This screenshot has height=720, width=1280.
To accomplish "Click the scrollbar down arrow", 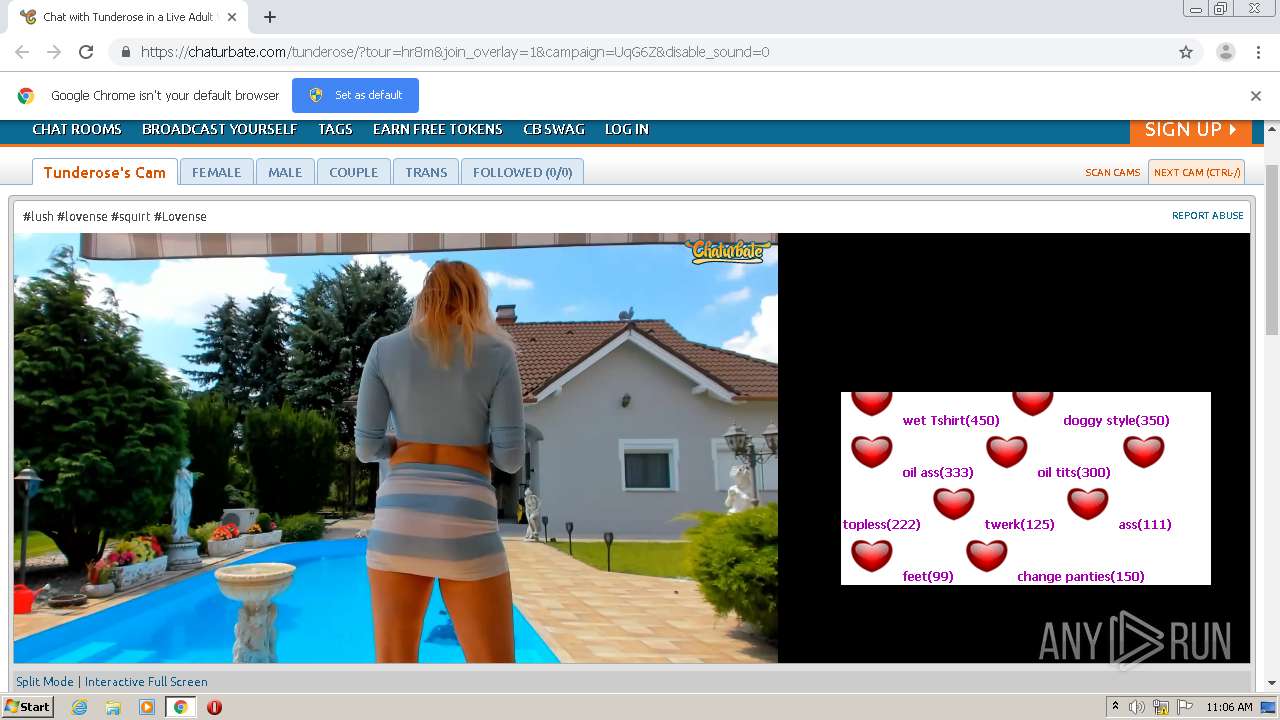I will point(1272,683).
